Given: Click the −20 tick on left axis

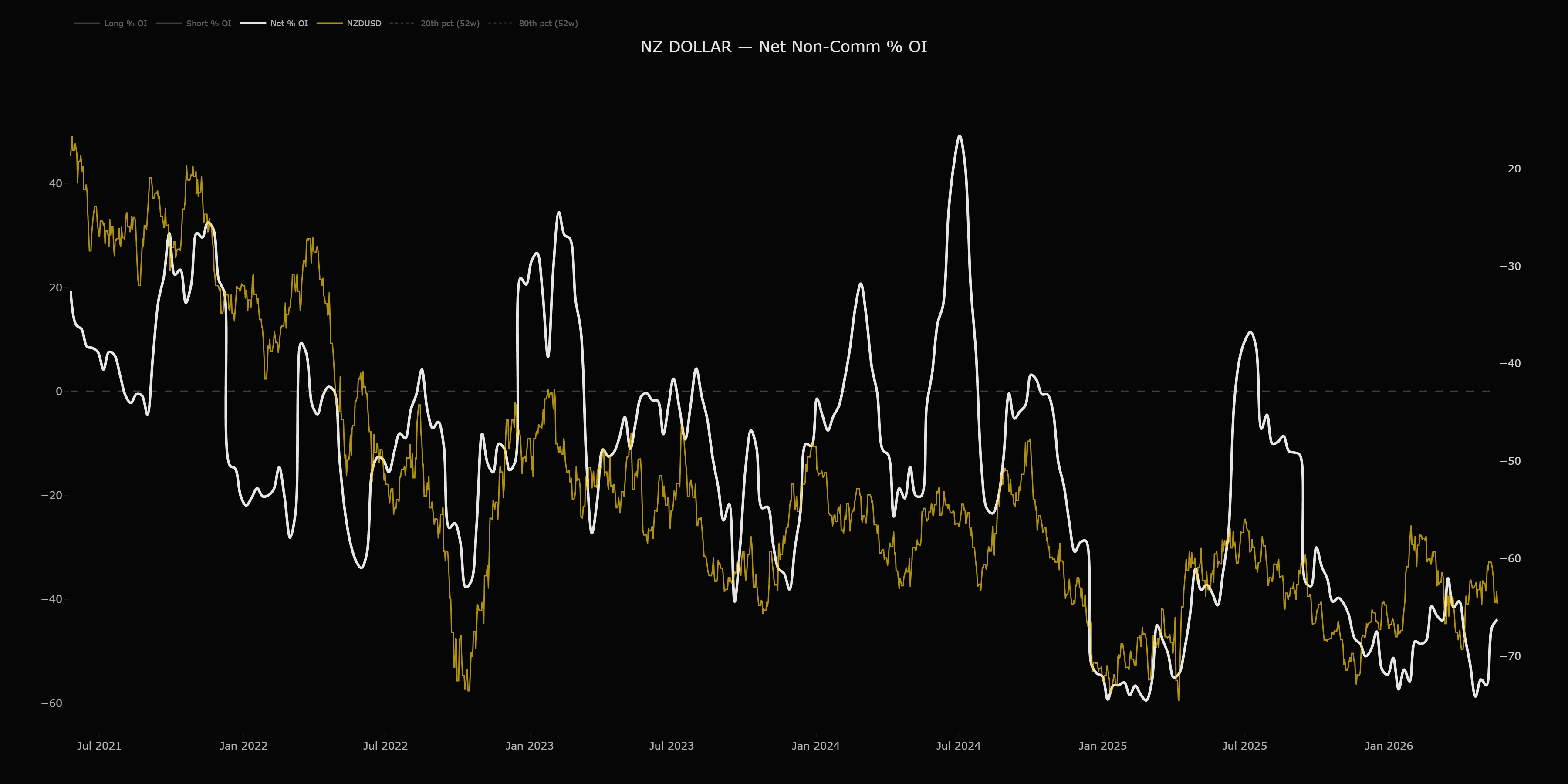Looking at the screenshot, I should (52, 496).
